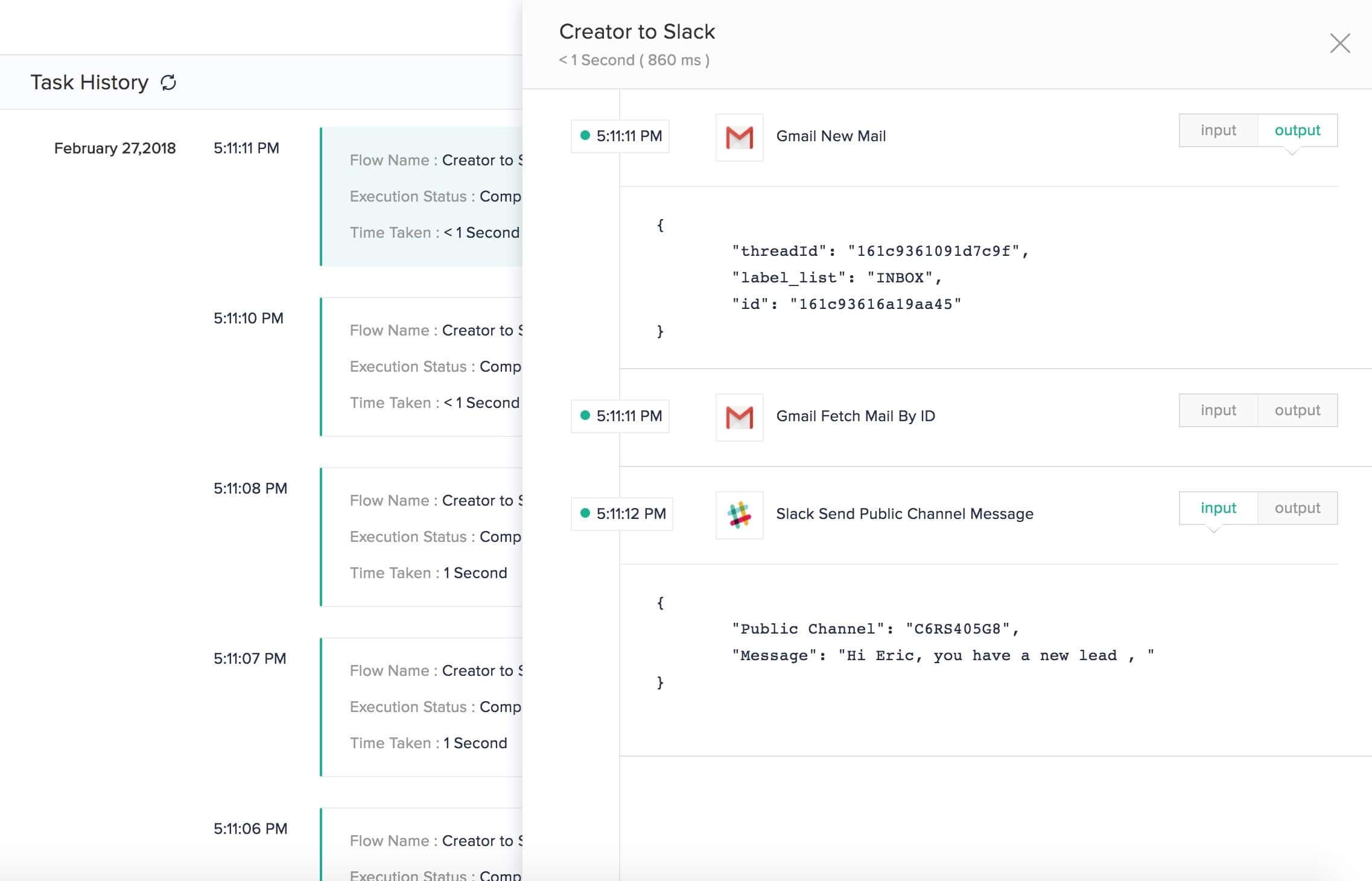Image resolution: width=1372 pixels, height=881 pixels.
Task: Show input of Gmail Fetch Mail By ID
Action: [1218, 410]
